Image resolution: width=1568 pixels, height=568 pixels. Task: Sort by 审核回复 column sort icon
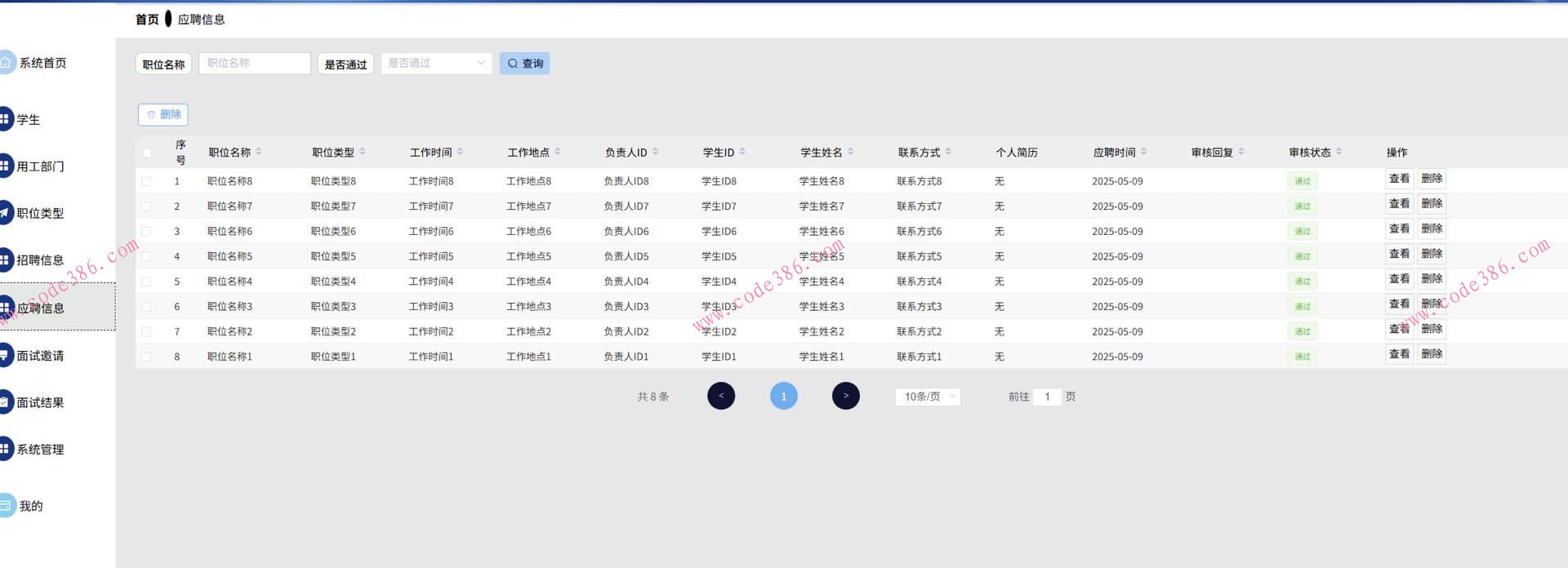[1241, 152]
